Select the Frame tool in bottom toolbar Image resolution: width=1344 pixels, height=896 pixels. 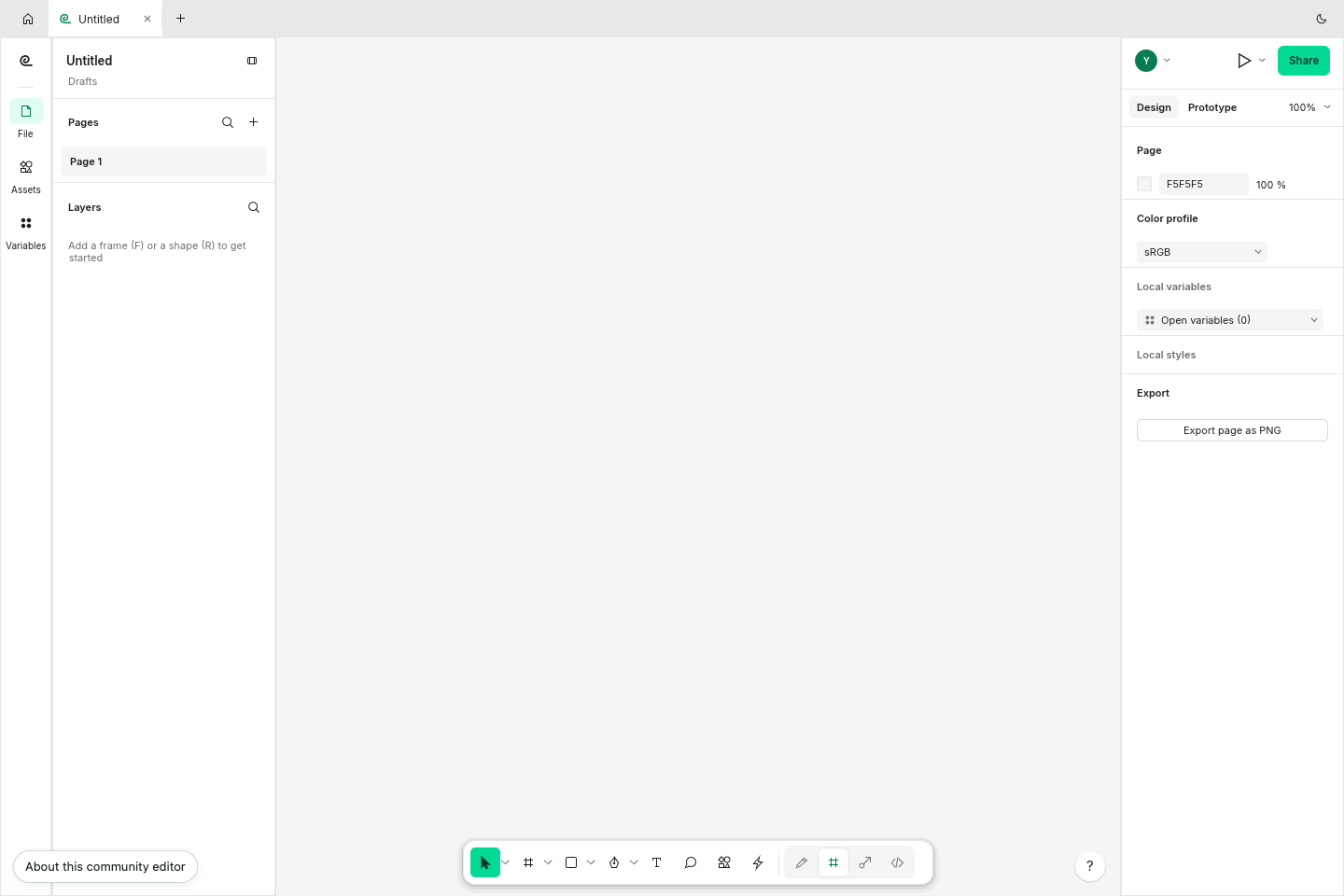pyautogui.click(x=528, y=862)
